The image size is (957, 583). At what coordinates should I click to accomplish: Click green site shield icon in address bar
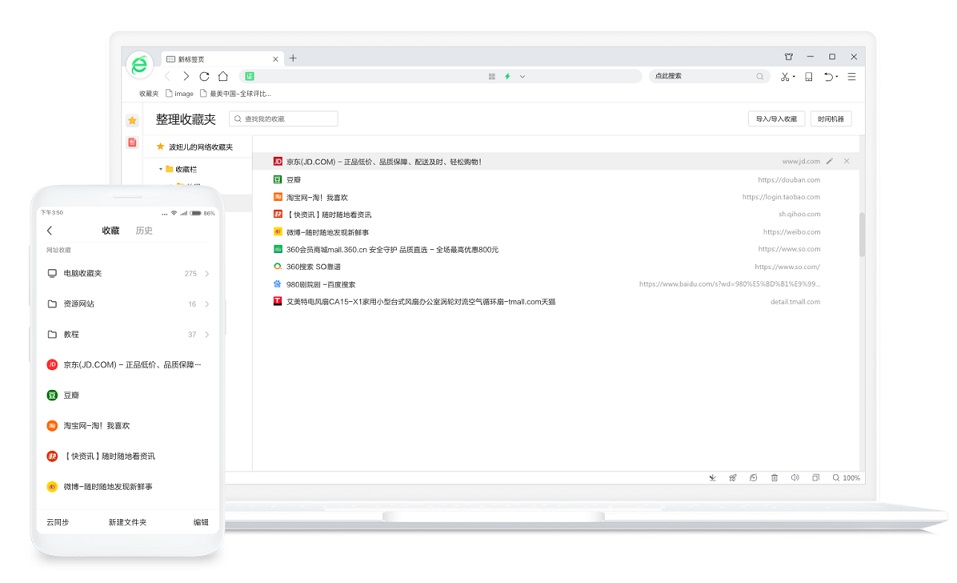[250, 76]
